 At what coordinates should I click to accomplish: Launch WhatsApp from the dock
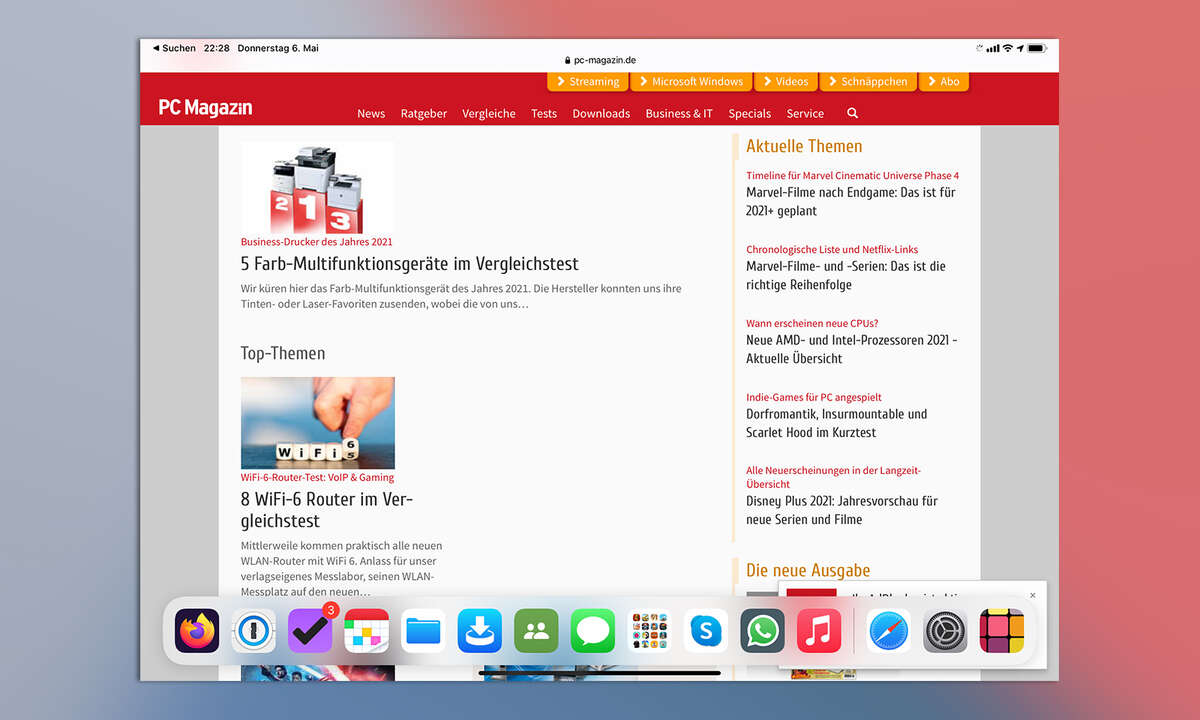click(x=762, y=631)
